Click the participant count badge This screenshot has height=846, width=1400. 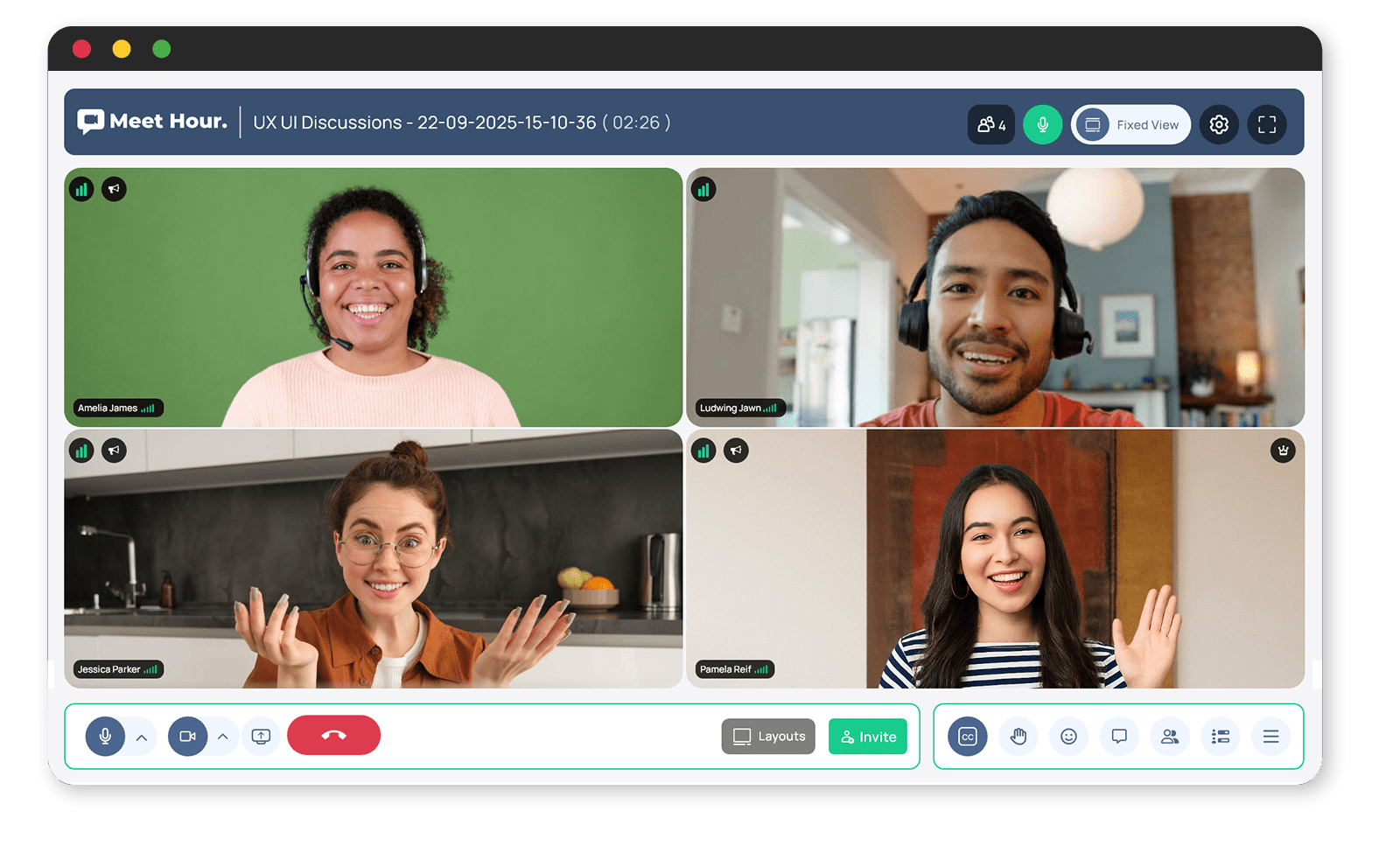(x=991, y=124)
